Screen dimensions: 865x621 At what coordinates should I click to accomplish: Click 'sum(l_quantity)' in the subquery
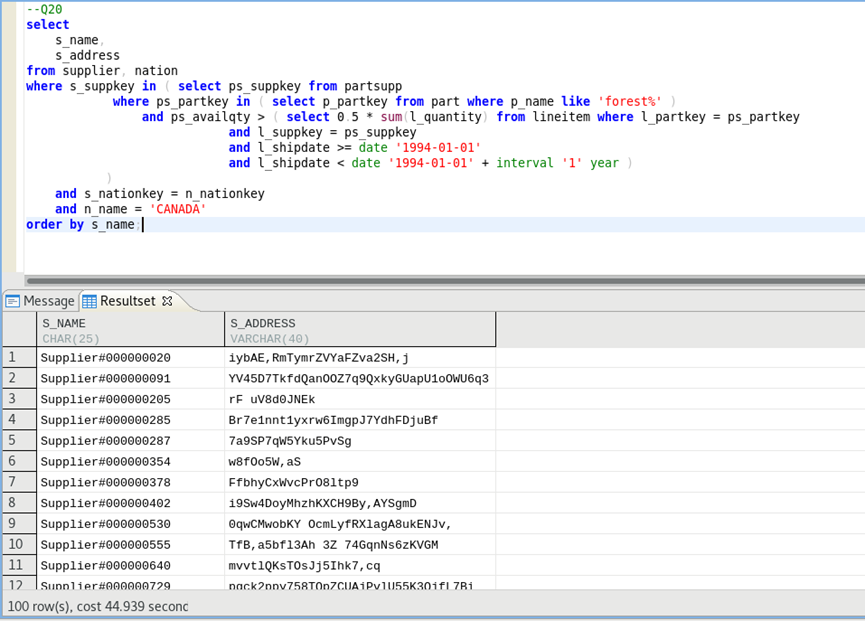click(434, 117)
